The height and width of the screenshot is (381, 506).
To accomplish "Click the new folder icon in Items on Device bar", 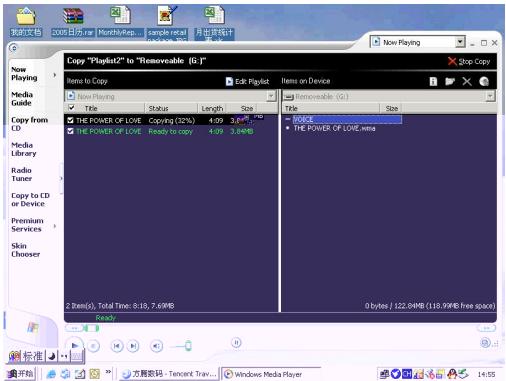I will tap(450, 81).
